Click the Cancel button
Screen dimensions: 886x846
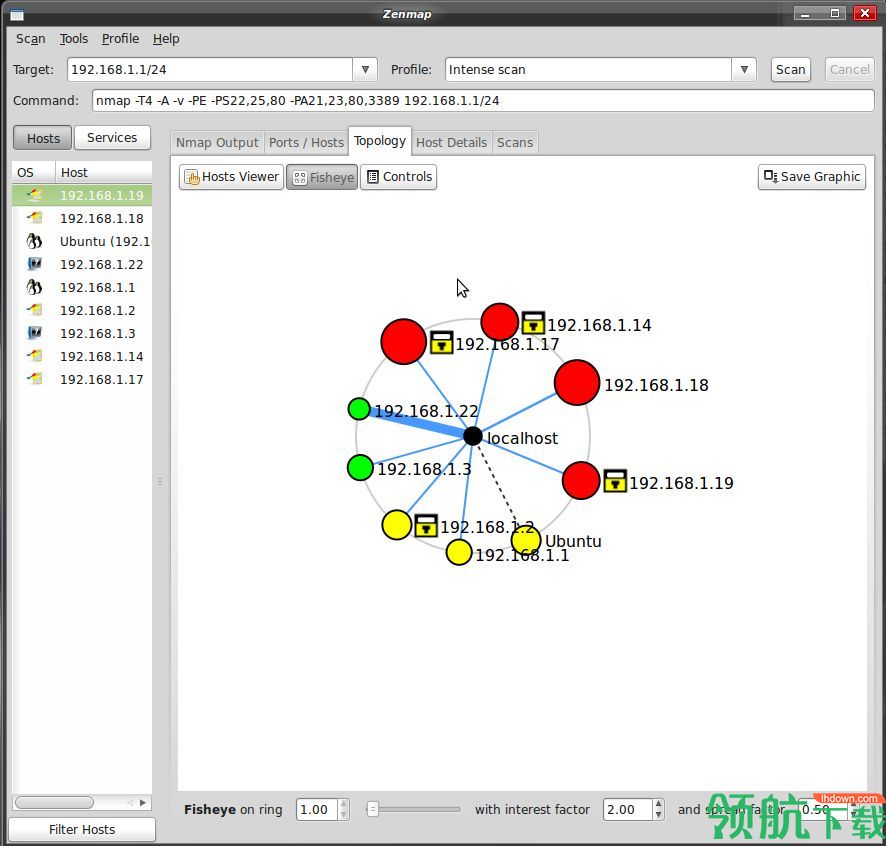click(x=849, y=70)
